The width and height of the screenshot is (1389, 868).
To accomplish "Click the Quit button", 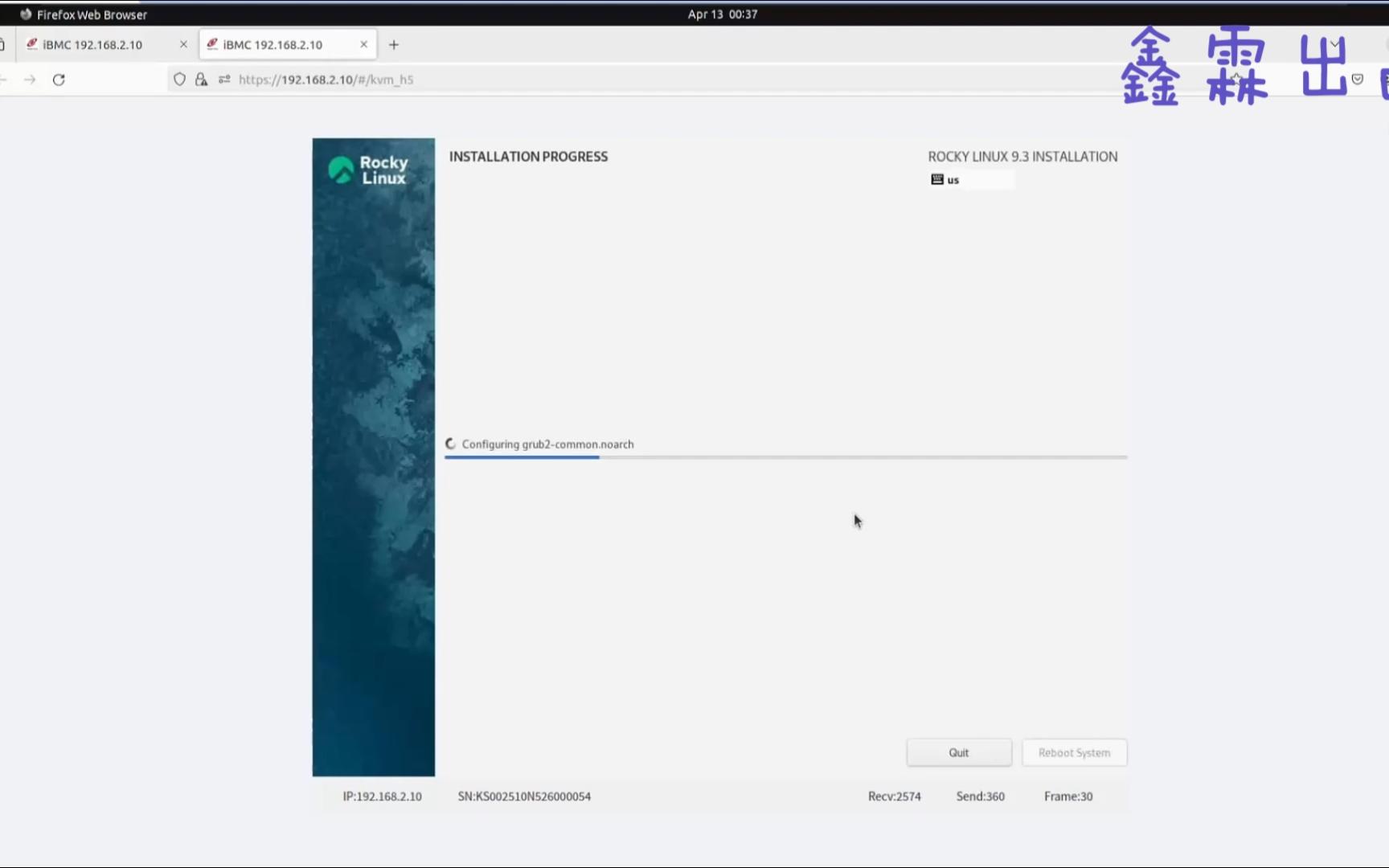I will tap(959, 752).
